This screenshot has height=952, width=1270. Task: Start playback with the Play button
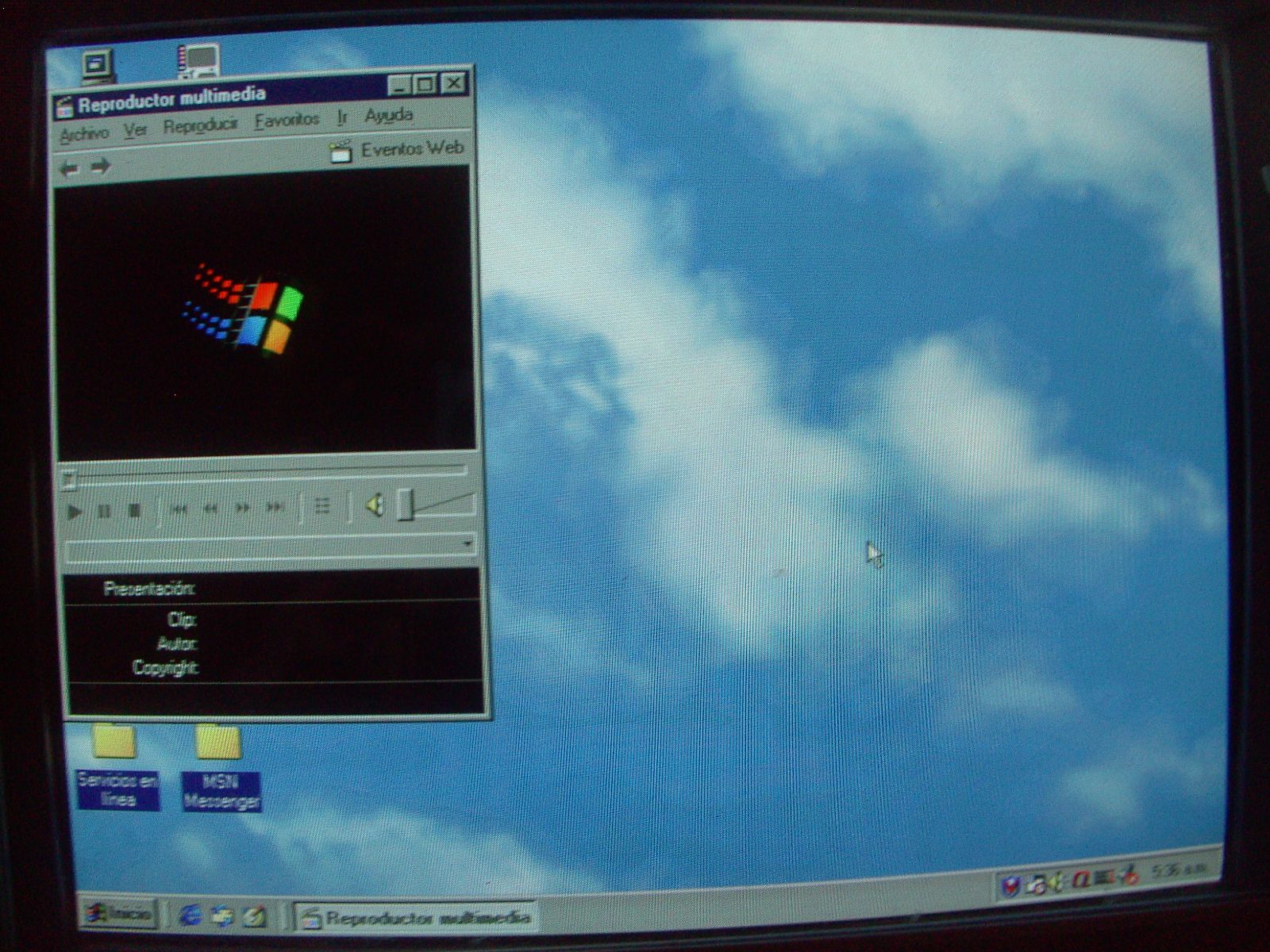[x=74, y=512]
